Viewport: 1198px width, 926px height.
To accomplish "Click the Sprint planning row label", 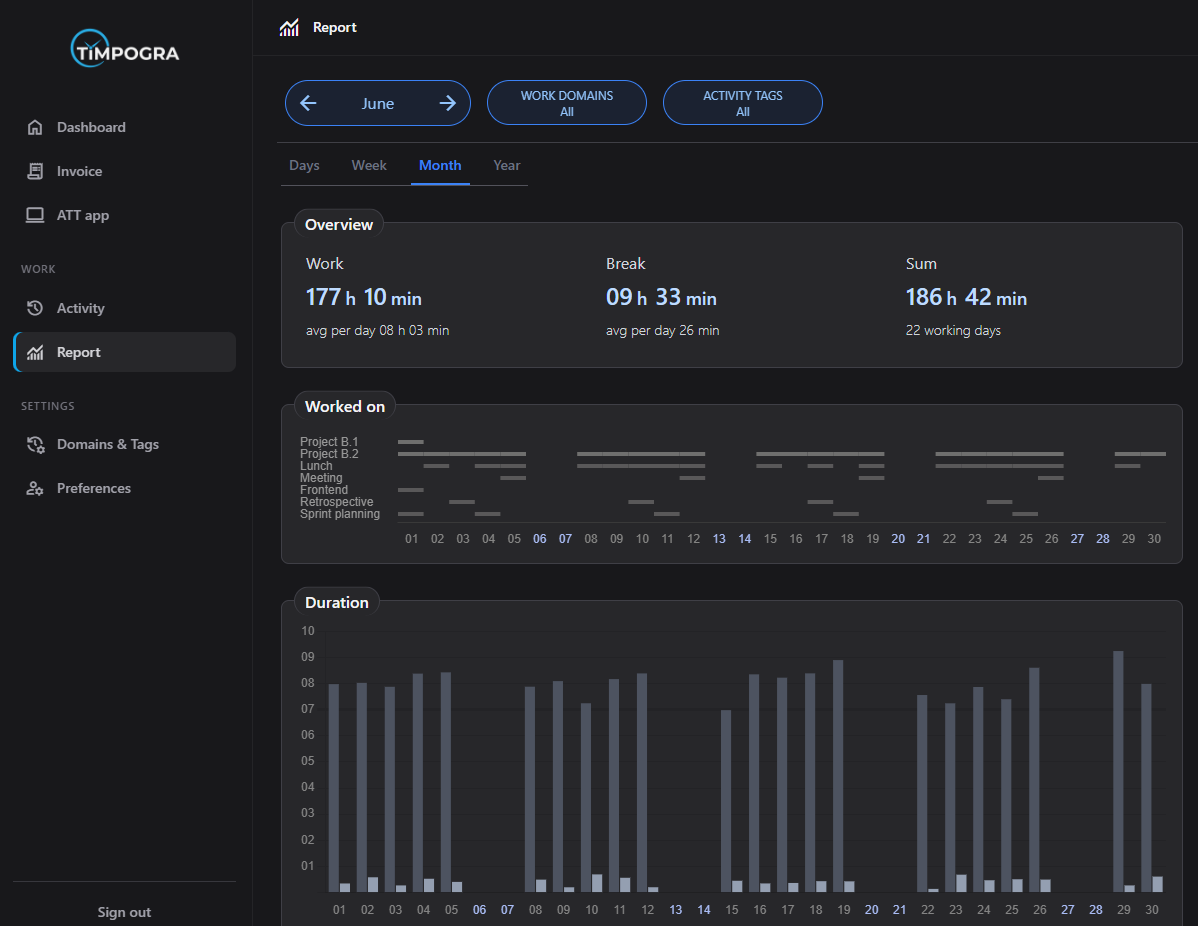I will tap(339, 514).
